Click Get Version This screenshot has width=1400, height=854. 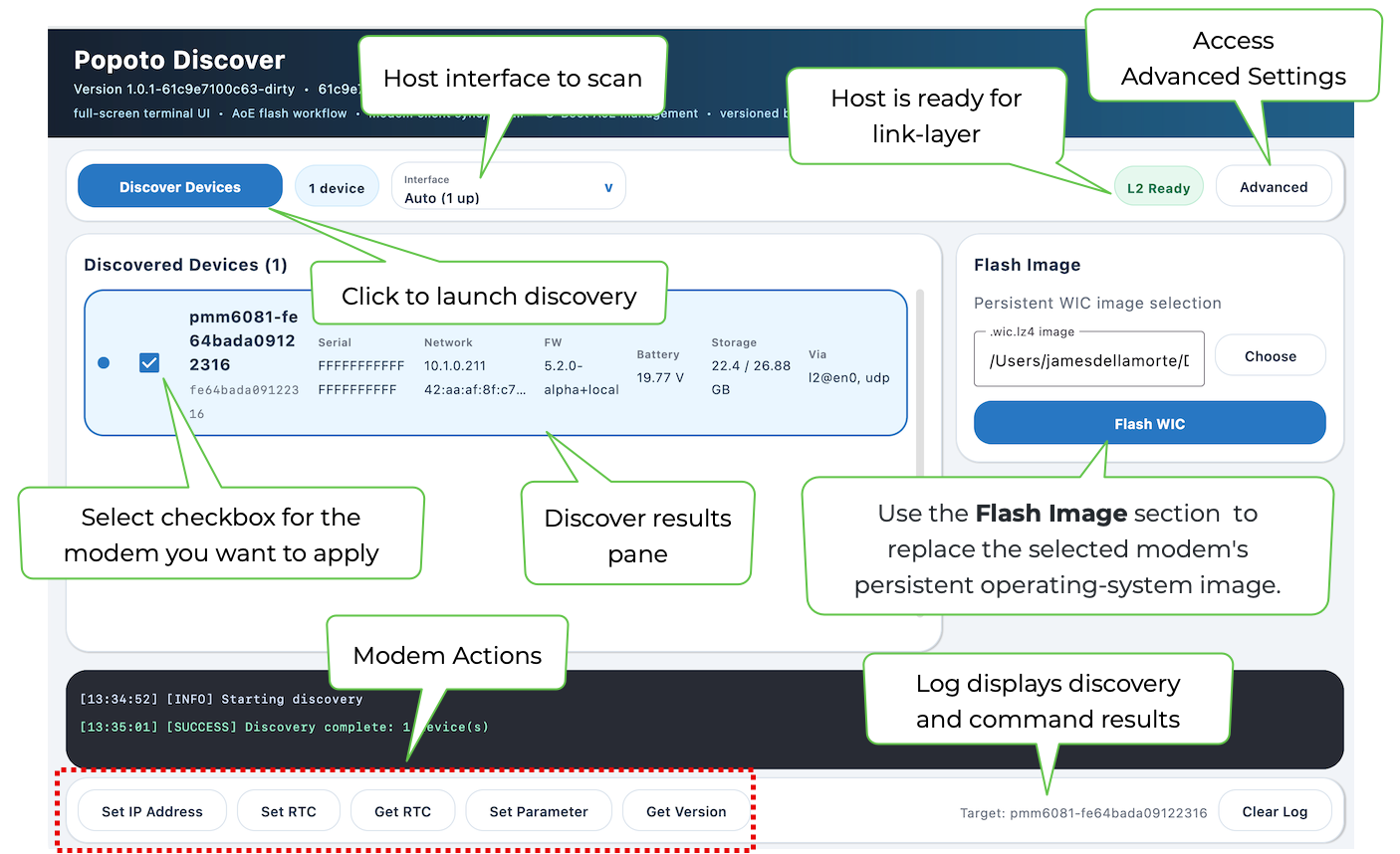686,811
